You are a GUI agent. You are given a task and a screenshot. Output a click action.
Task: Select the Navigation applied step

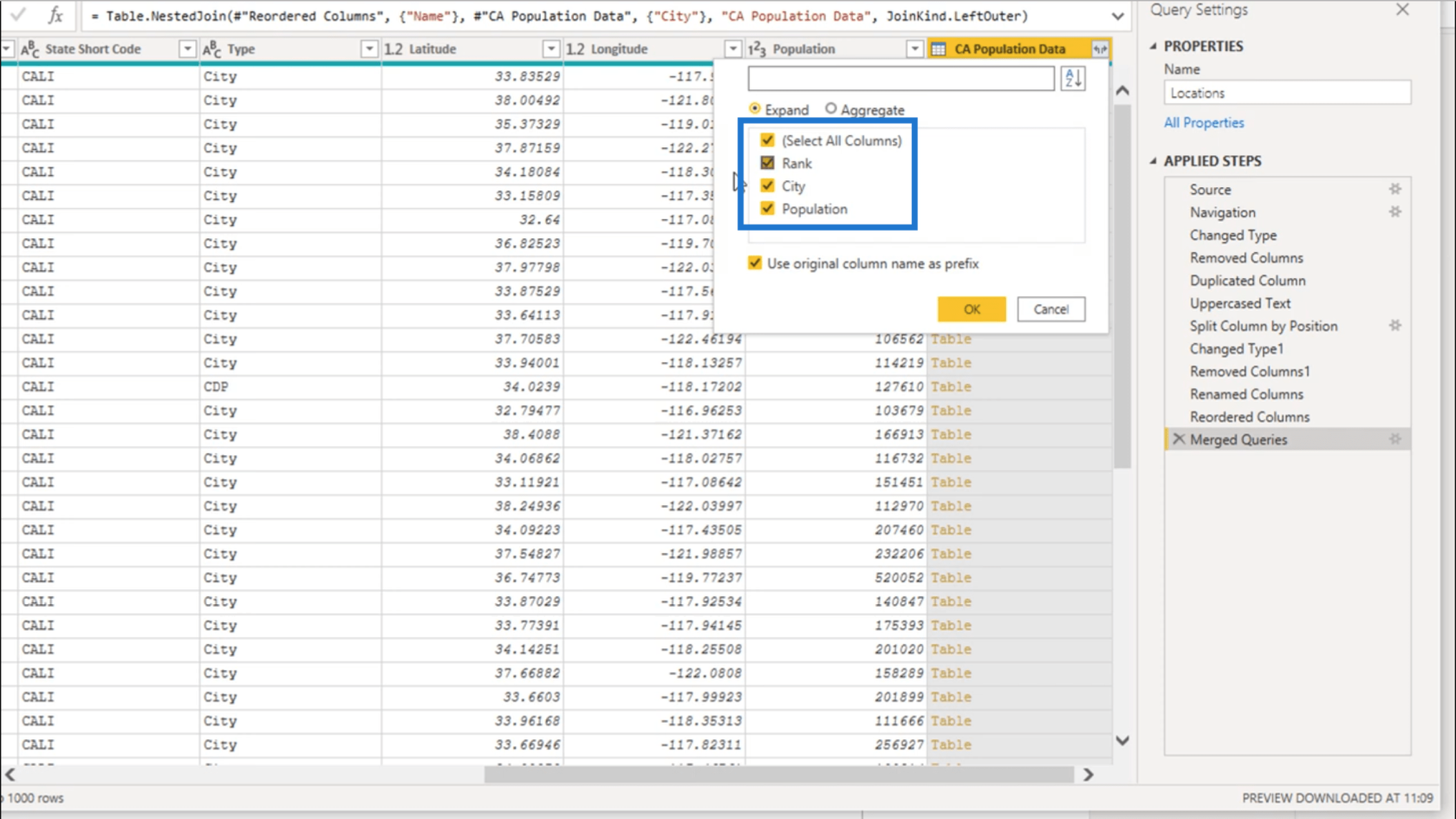tap(1222, 211)
